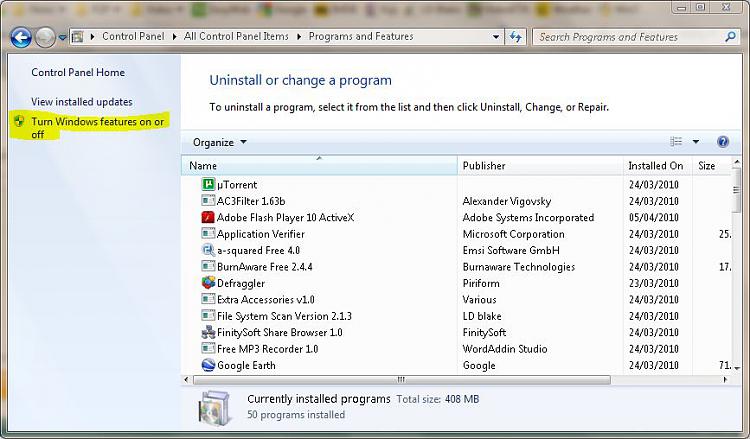Screen dimensions: 750x439
Task: Open View installed updates link
Action: tap(82, 102)
